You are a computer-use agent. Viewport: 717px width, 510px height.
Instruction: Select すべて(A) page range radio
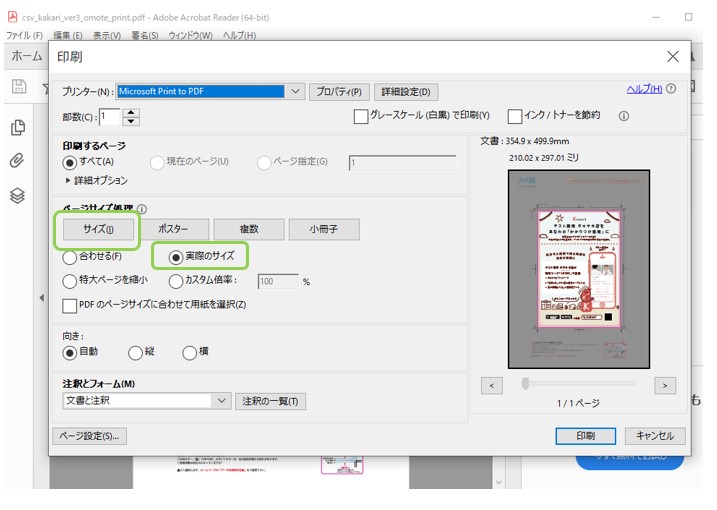click(x=70, y=162)
